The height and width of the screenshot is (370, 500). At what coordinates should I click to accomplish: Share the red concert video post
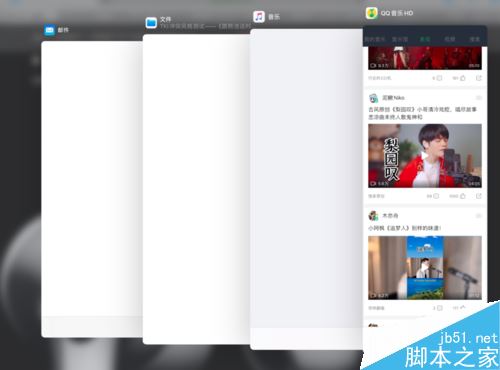click(479, 78)
